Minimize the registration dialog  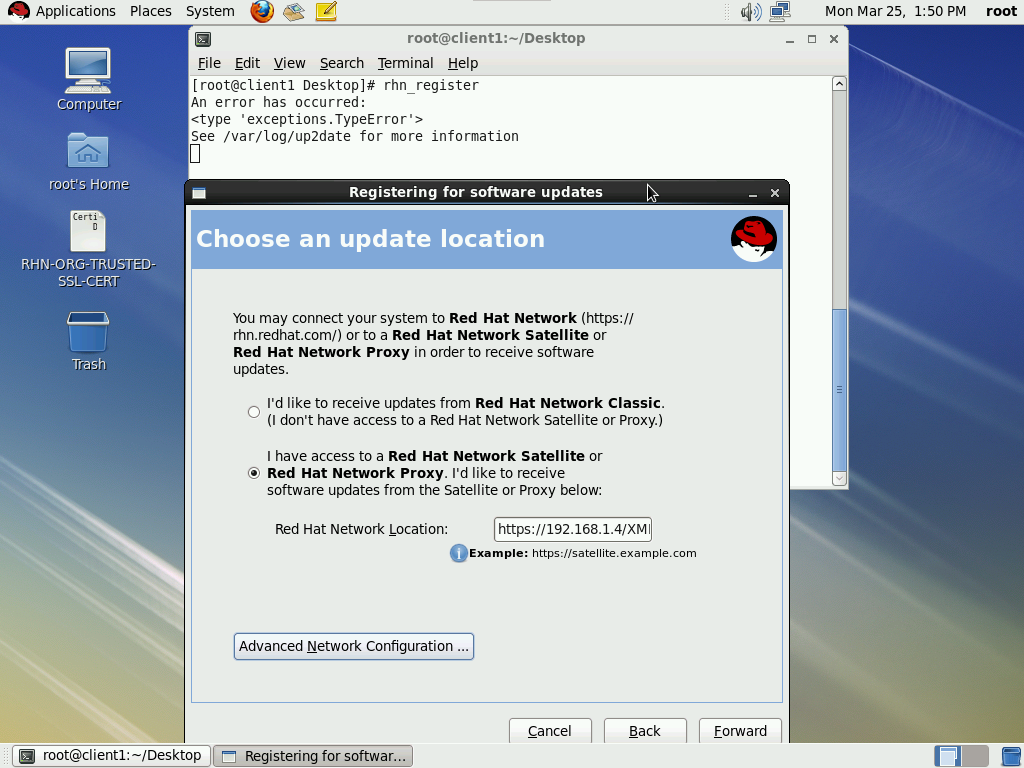[752, 193]
